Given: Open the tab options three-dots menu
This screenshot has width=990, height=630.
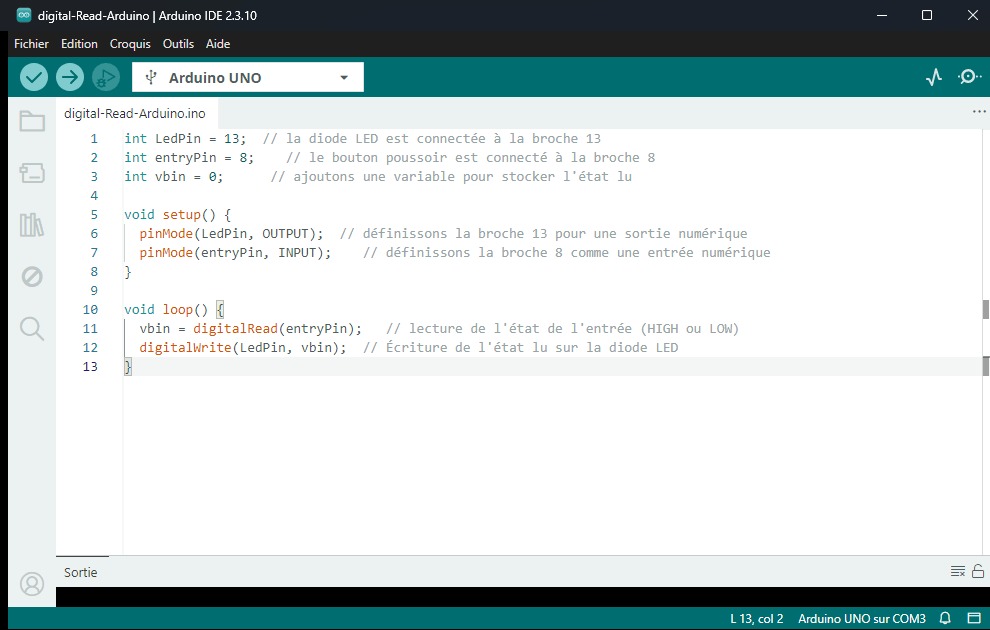Looking at the screenshot, I should click(979, 112).
